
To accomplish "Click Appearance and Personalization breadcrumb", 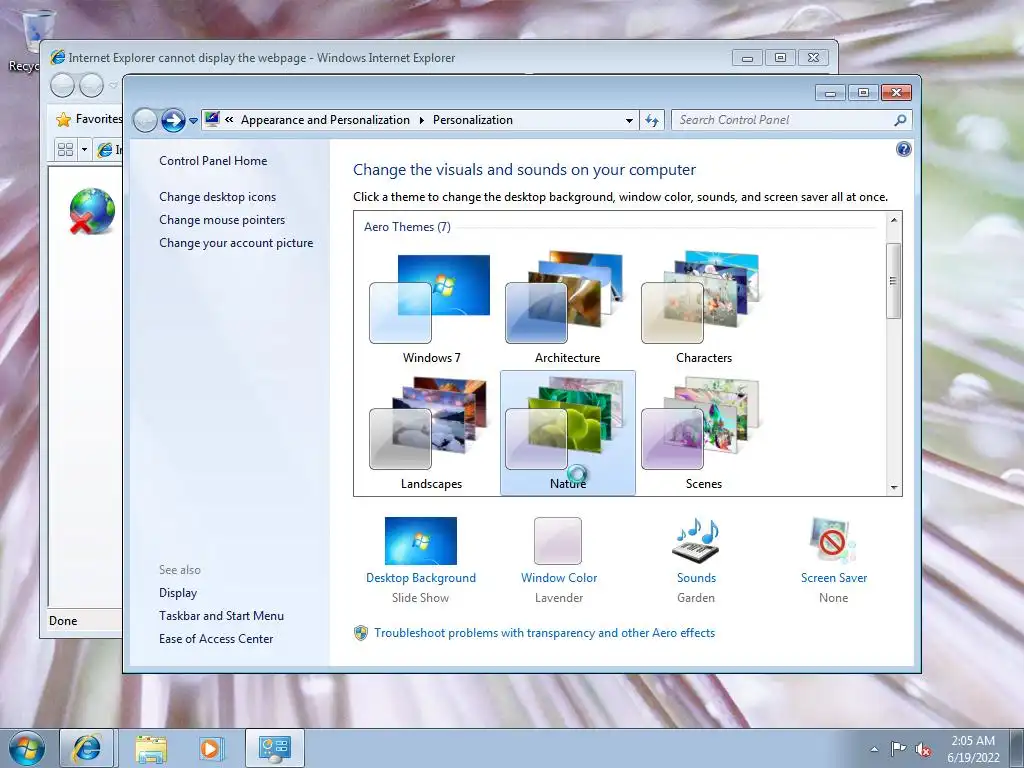I will [325, 120].
